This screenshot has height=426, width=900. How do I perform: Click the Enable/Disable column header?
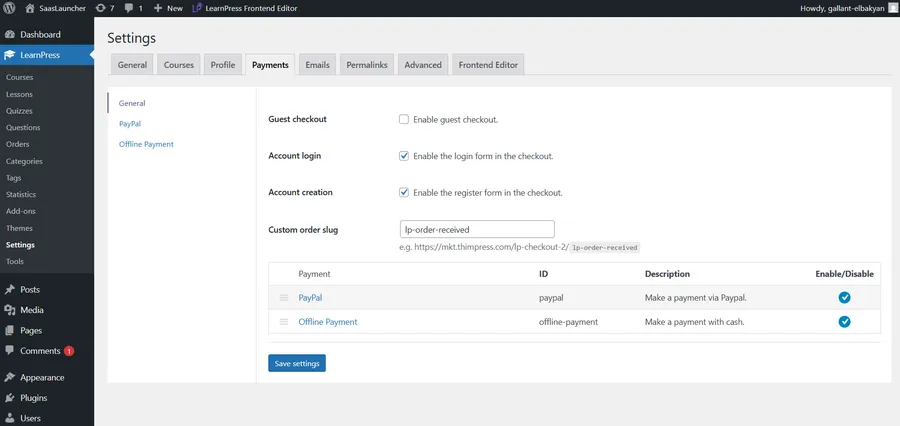click(x=844, y=274)
